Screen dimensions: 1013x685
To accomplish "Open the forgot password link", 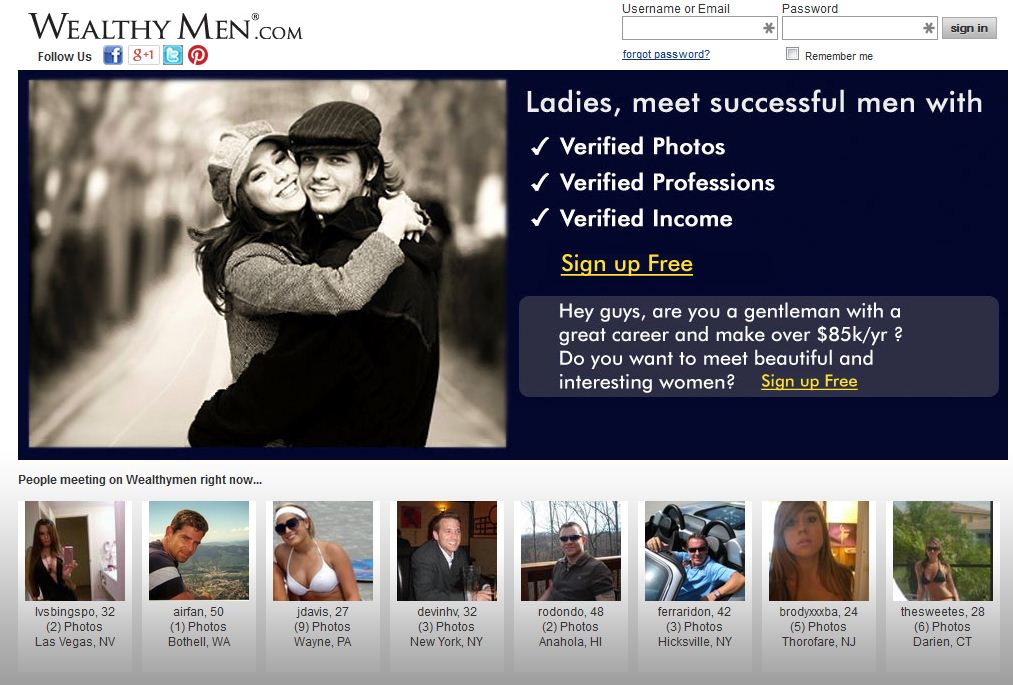I will click(666, 54).
